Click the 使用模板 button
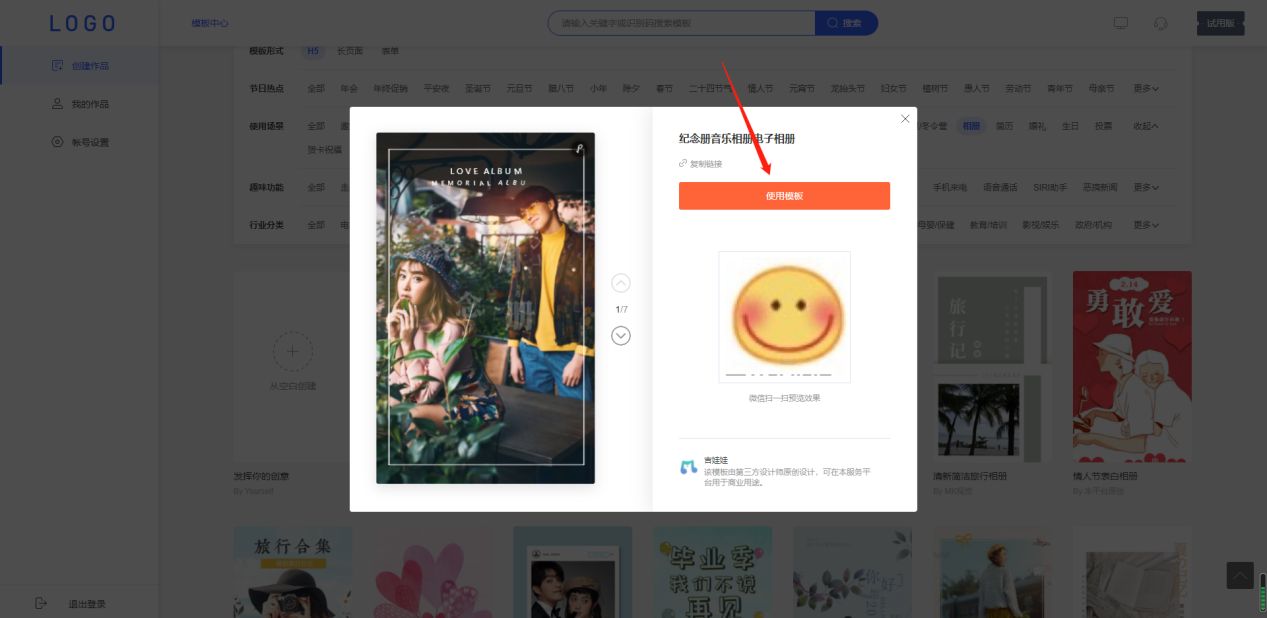The image size is (1267, 618). point(784,195)
